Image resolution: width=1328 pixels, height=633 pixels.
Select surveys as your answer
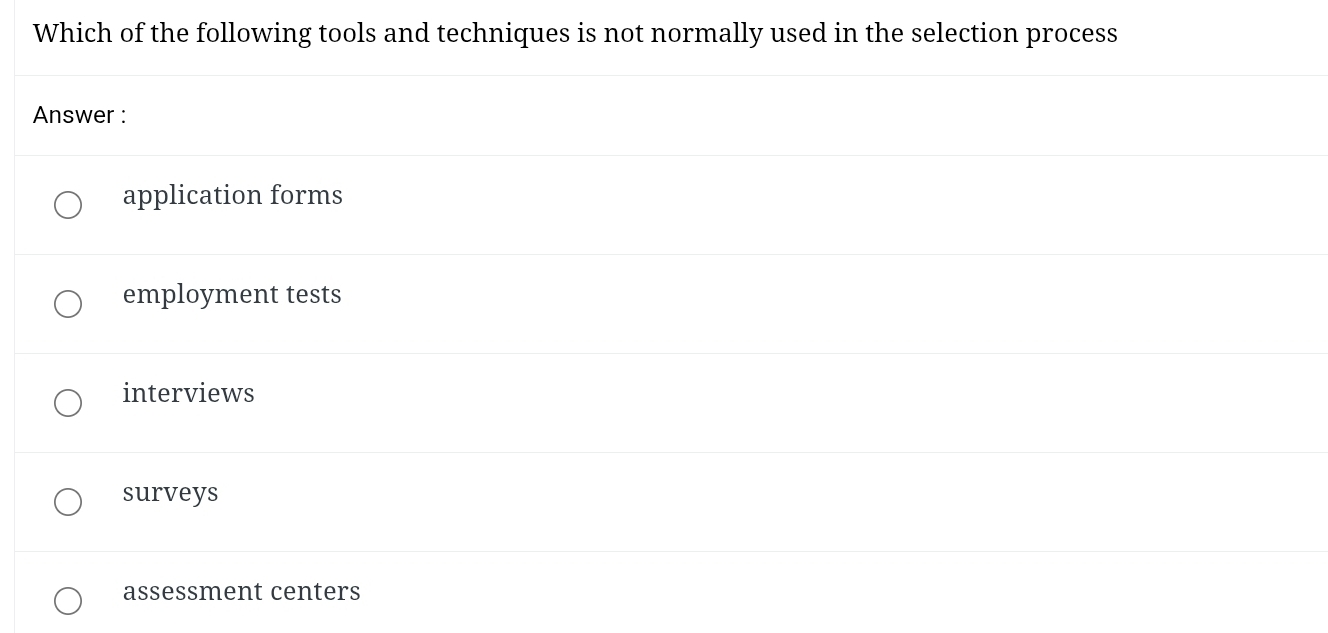pyautogui.click(x=68, y=502)
